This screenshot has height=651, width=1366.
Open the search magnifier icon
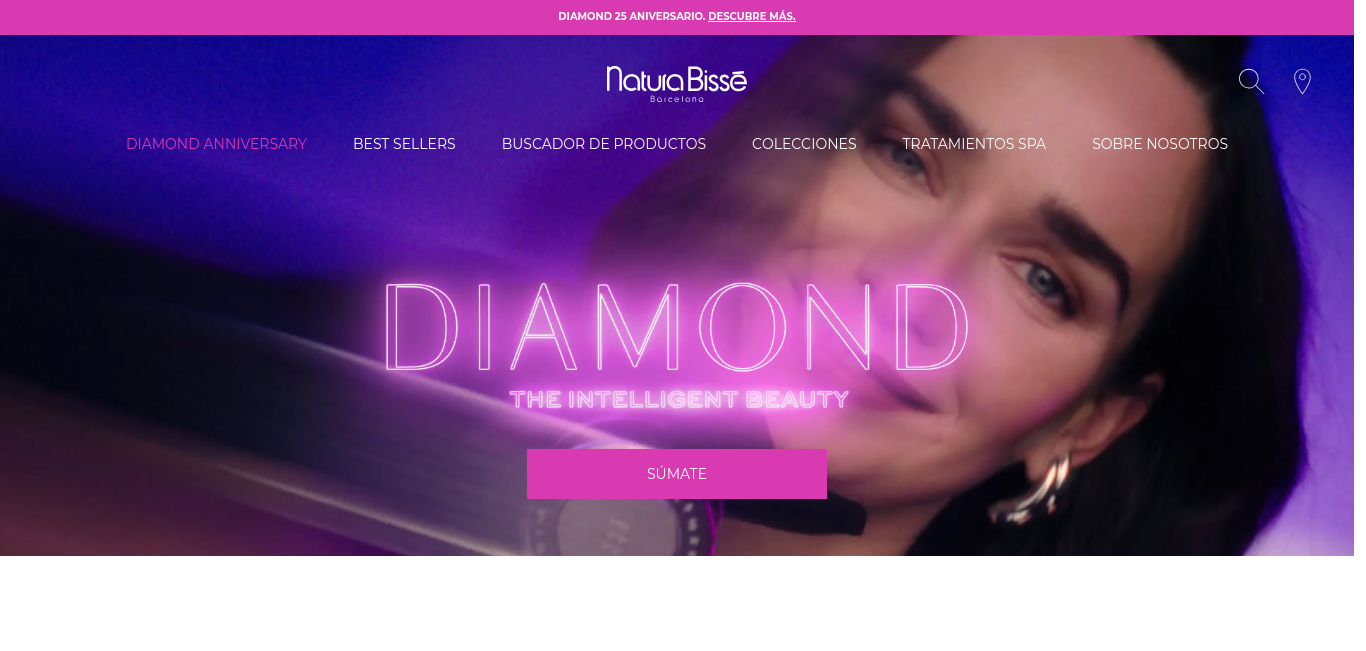pyautogui.click(x=1251, y=82)
